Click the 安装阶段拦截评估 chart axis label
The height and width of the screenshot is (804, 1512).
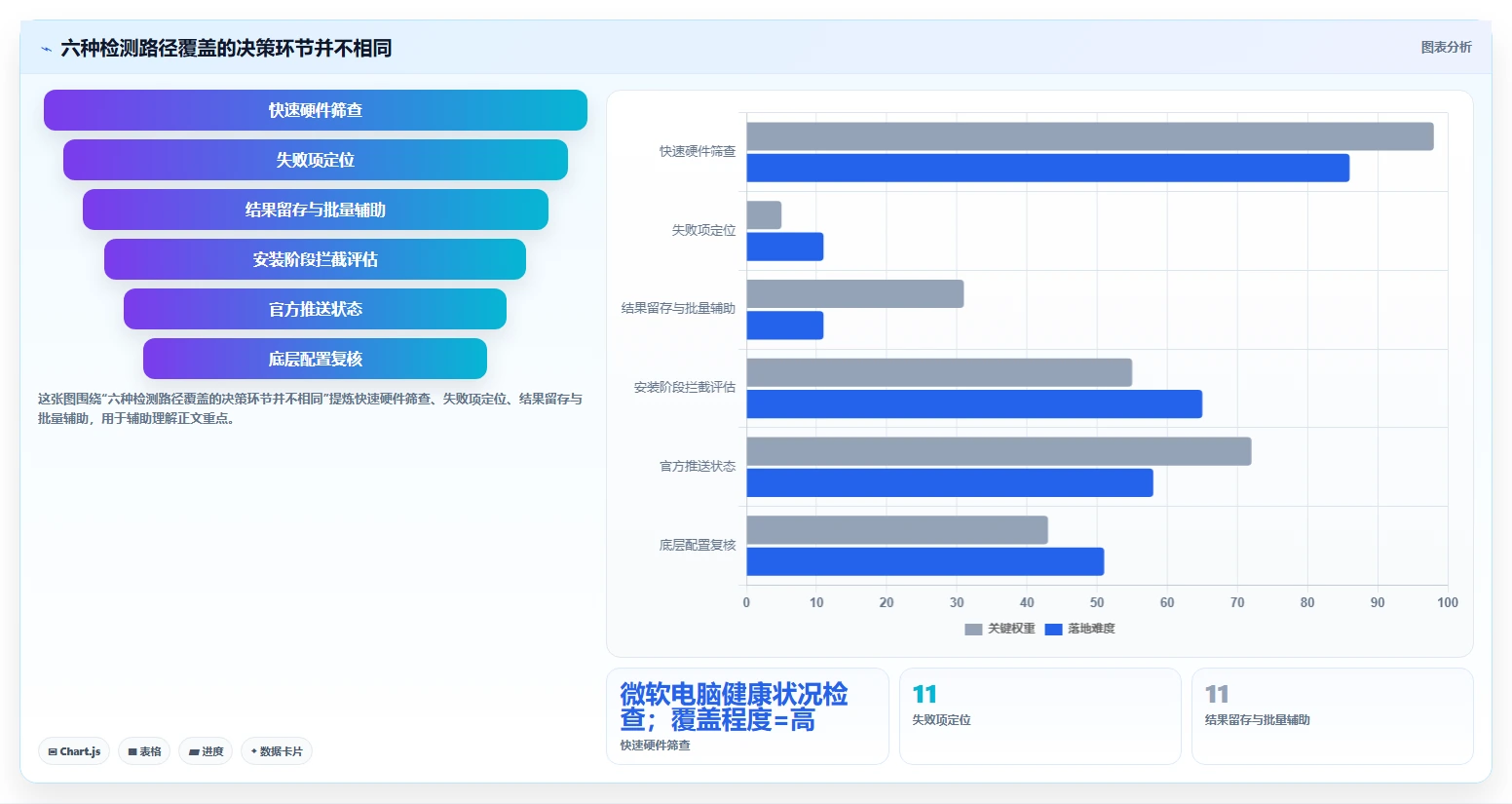[x=685, y=387]
